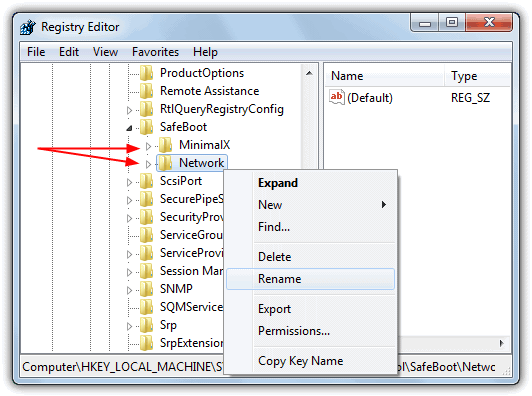532x396 pixels.
Task: Expand the SecurityProviders key
Action: [x=129, y=218]
